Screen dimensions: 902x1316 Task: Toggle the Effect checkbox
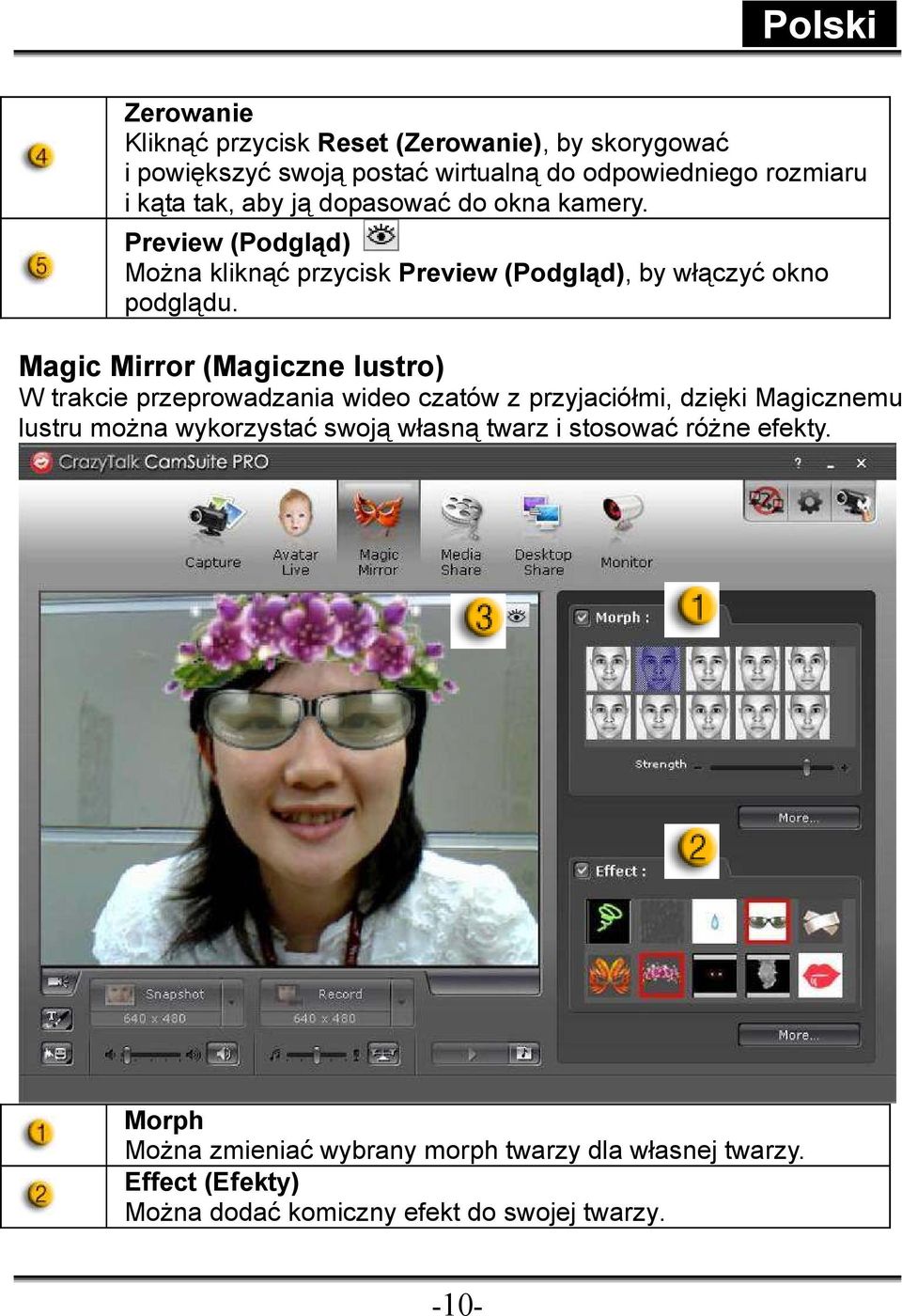coord(582,870)
